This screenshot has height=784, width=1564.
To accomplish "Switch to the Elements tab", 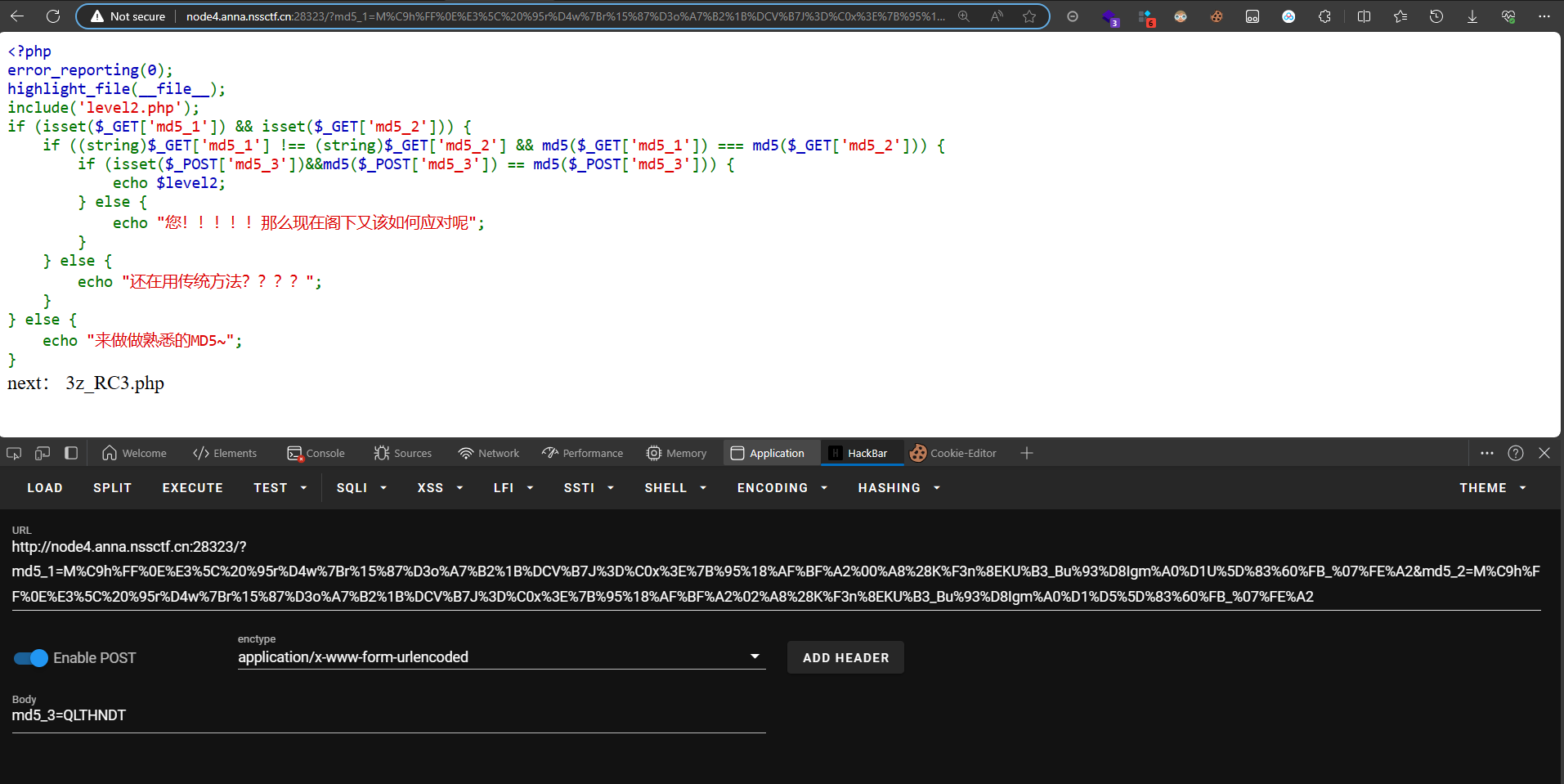I will pyautogui.click(x=225, y=453).
